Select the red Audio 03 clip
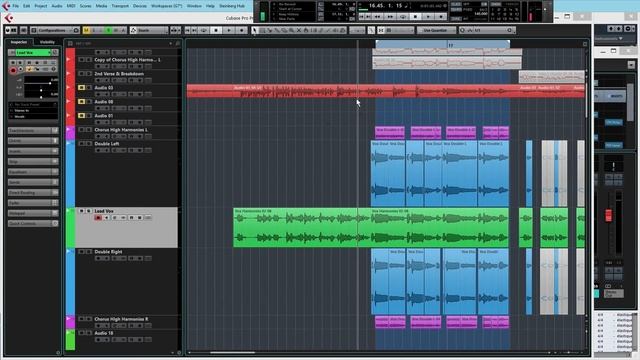Viewport: 640px width, 360px height. (x=386, y=91)
